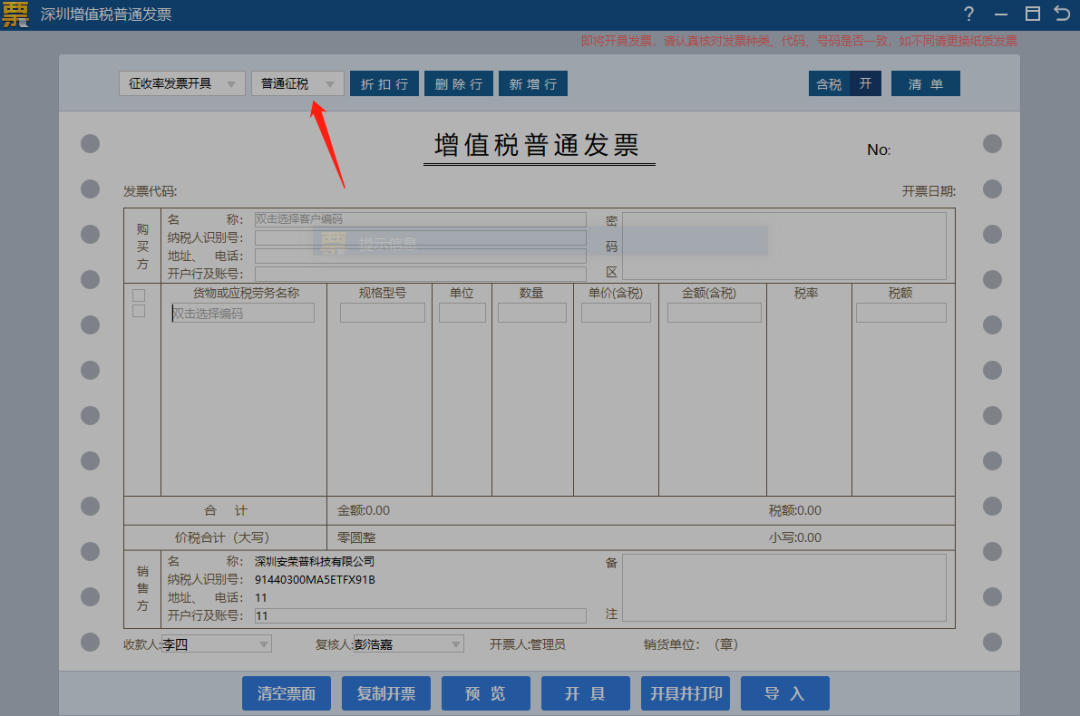The height and width of the screenshot is (716, 1080).
Task: Click the 税额 tax amount field
Action: [x=901, y=313]
